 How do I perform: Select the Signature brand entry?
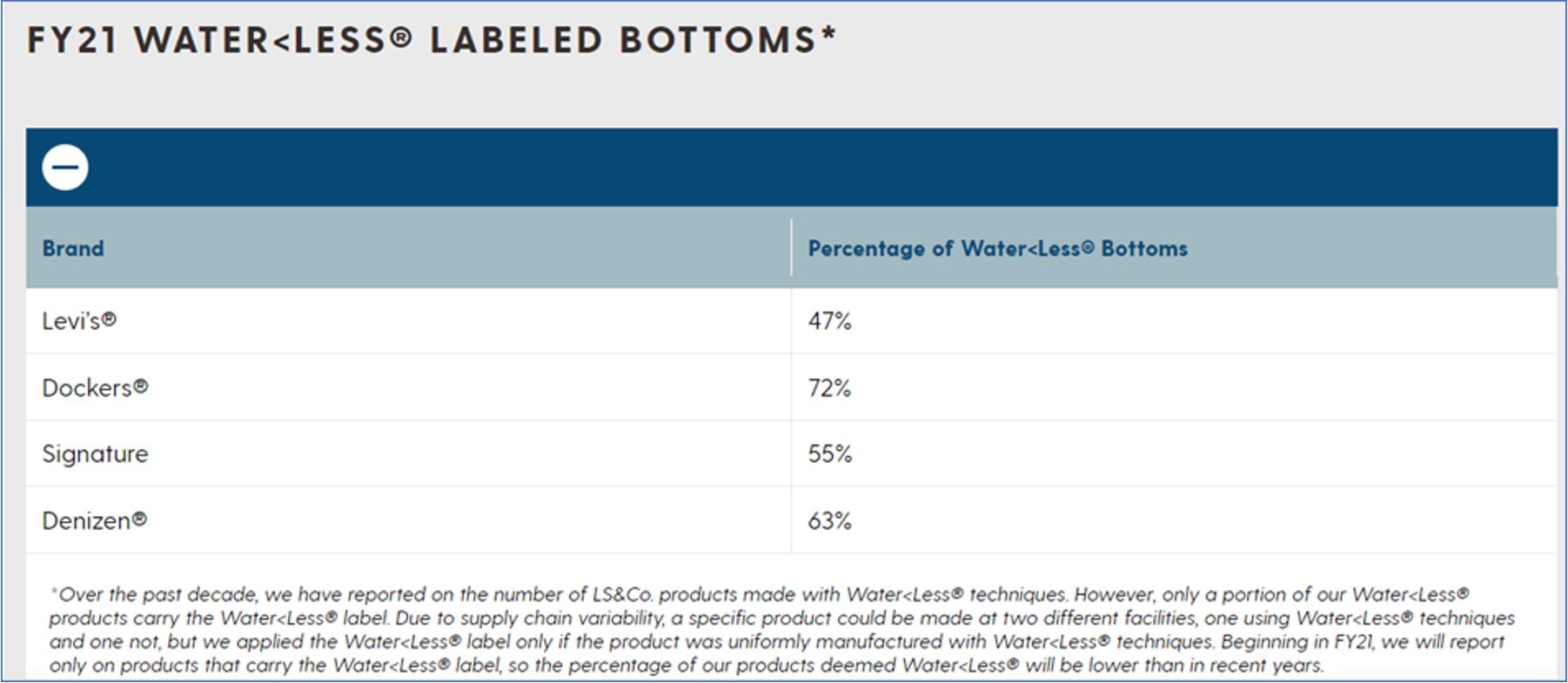coord(94,453)
